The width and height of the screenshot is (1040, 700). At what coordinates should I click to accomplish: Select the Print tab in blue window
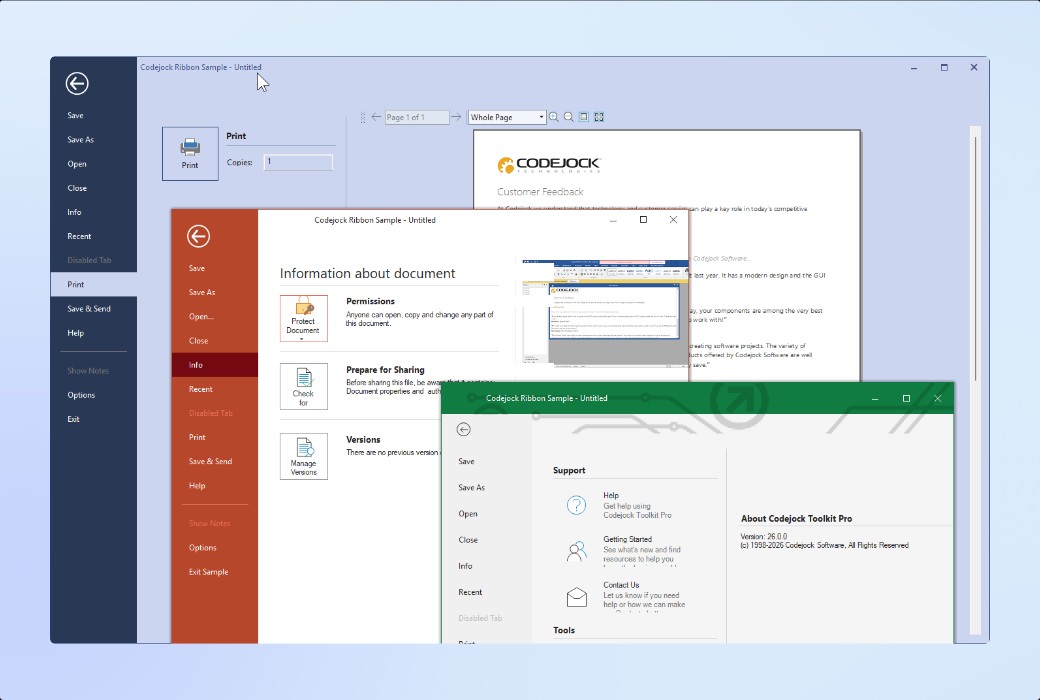(94, 284)
